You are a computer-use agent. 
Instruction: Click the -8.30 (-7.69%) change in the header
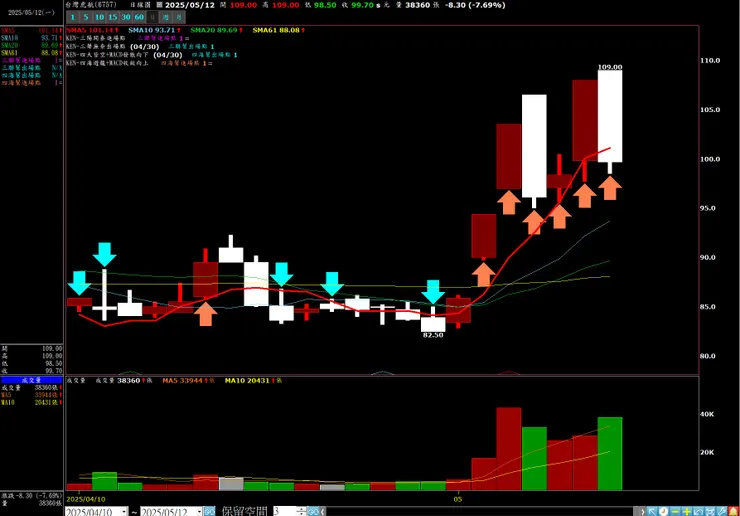click(475, 5)
